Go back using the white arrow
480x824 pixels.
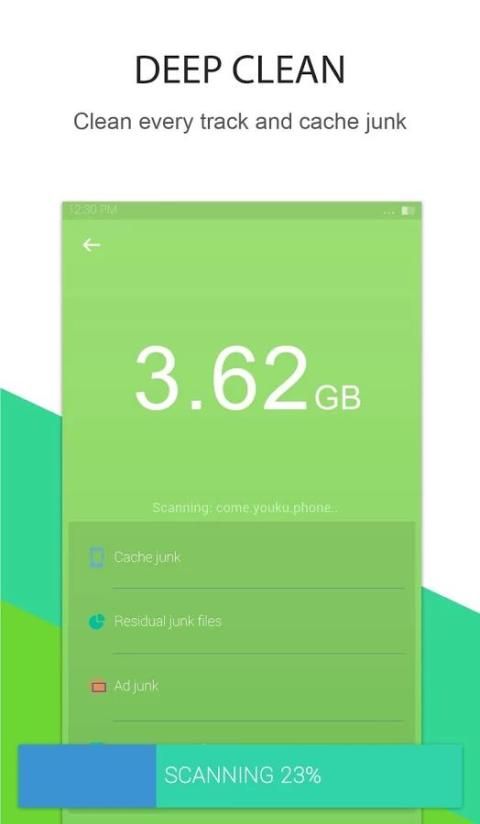[91, 245]
